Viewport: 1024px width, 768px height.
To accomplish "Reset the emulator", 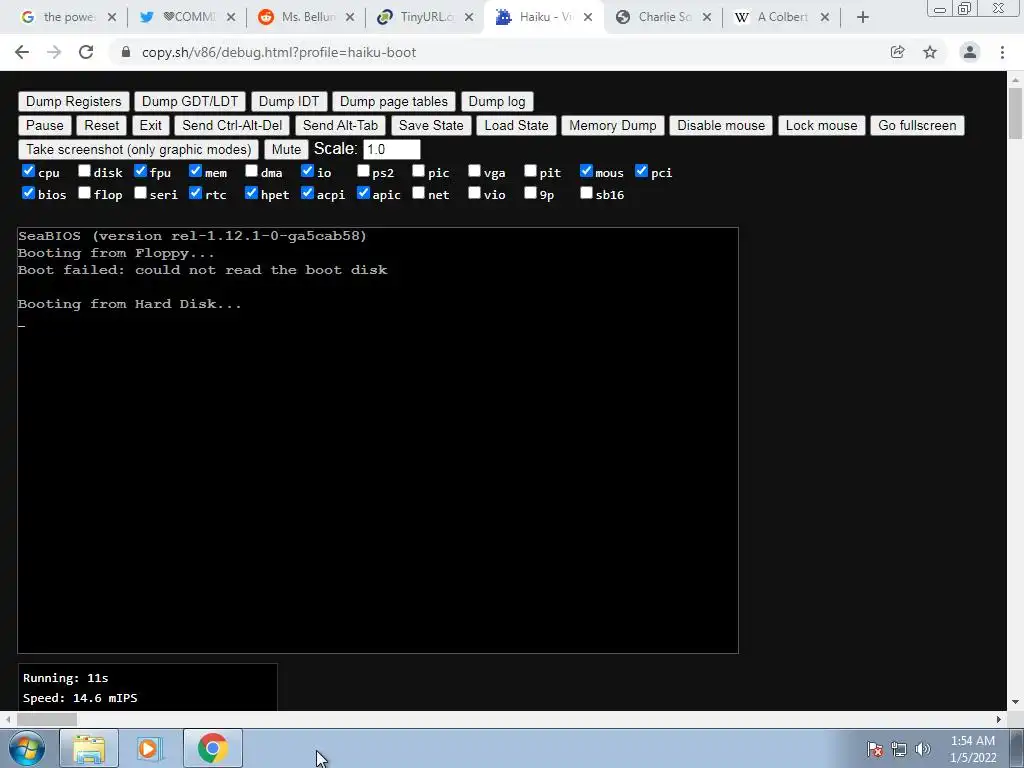I will click(101, 125).
